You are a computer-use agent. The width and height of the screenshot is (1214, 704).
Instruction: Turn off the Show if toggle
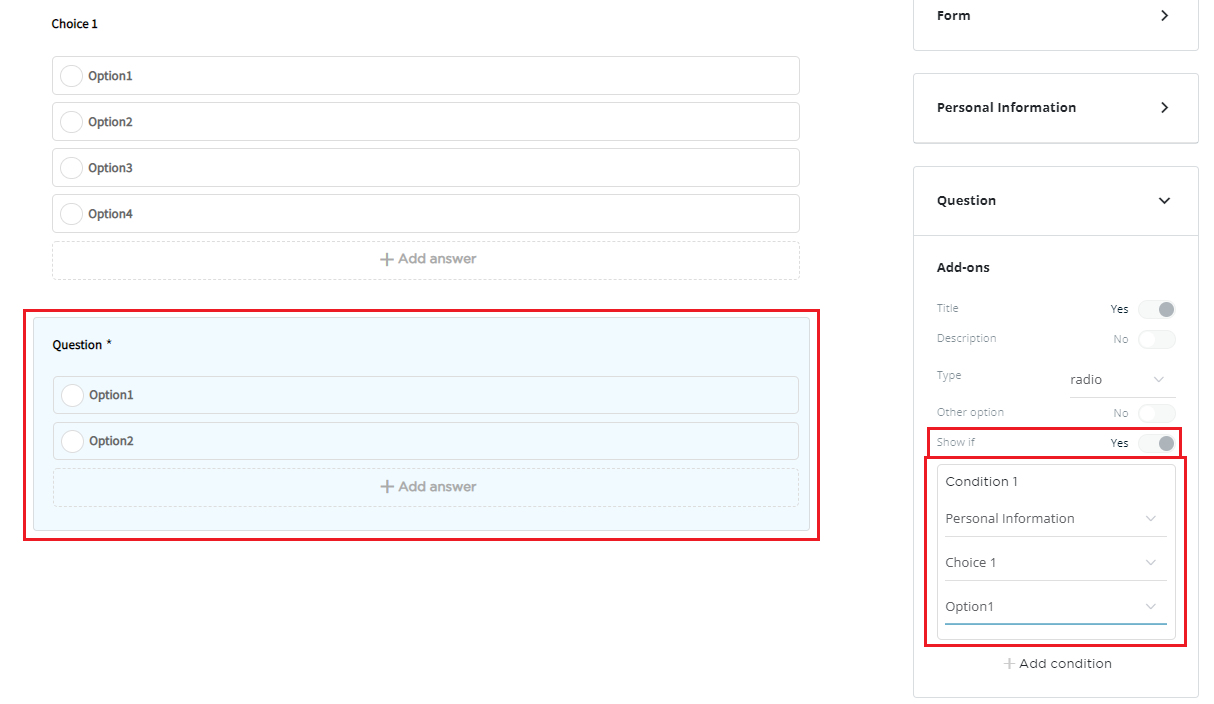point(1157,443)
